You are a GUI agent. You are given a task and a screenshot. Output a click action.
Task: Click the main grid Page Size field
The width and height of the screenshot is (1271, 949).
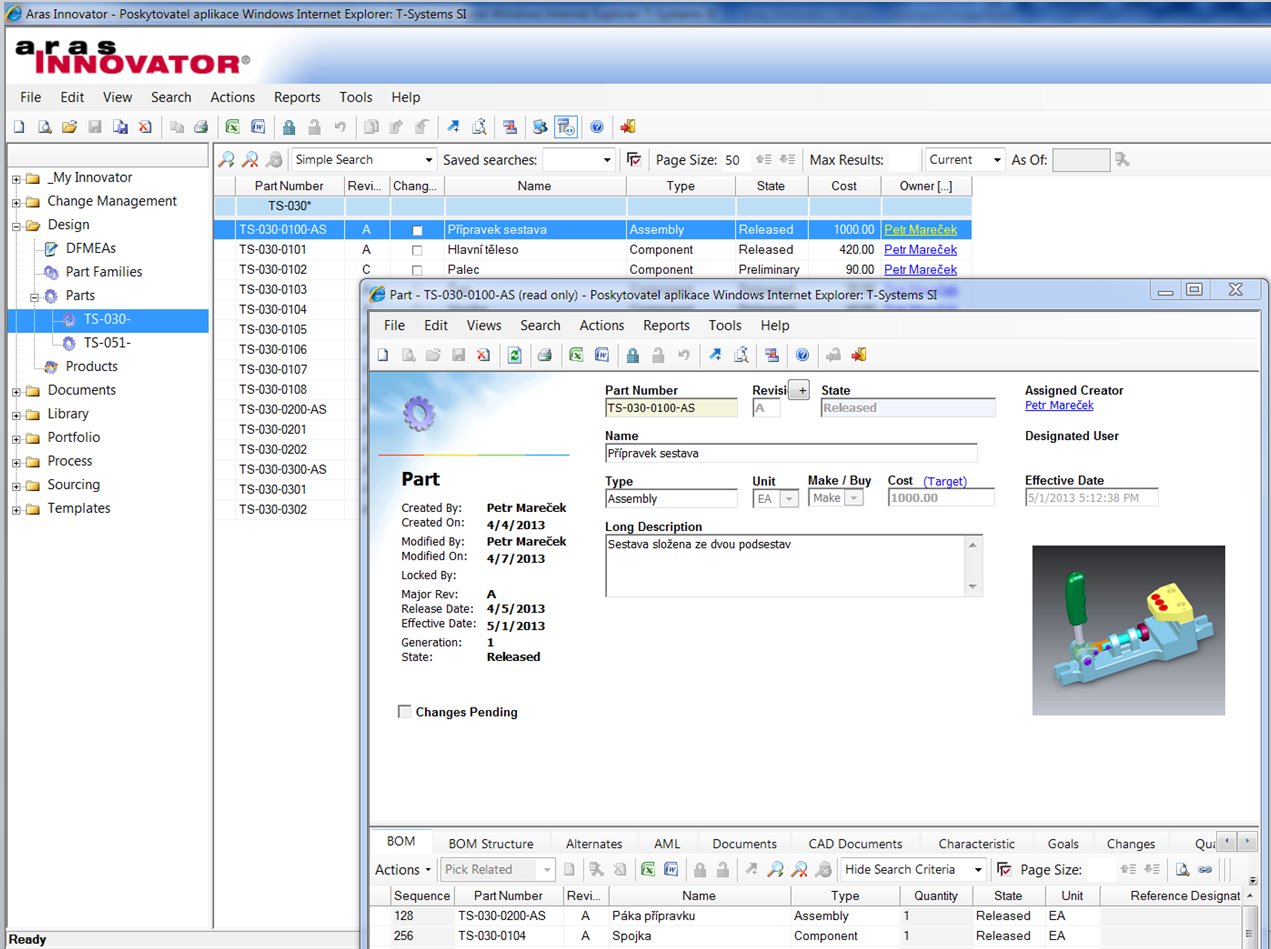[x=735, y=160]
